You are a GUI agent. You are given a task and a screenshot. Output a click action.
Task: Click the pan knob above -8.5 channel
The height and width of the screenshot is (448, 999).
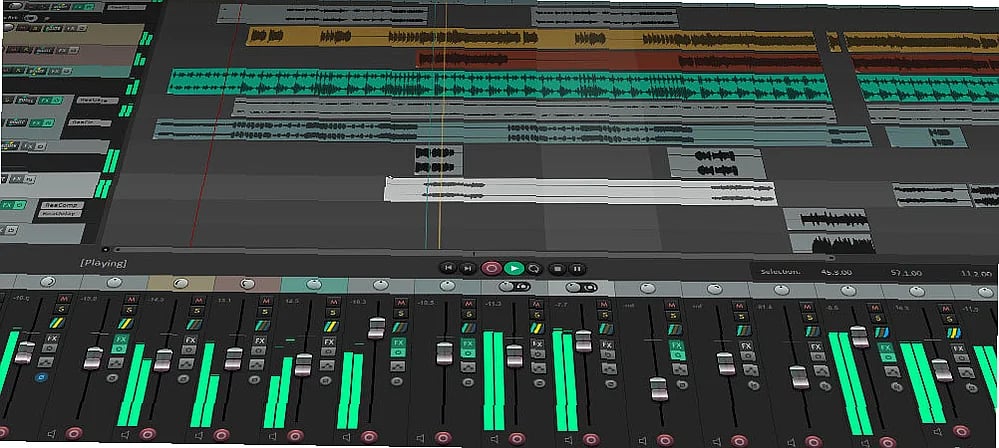coord(848,289)
